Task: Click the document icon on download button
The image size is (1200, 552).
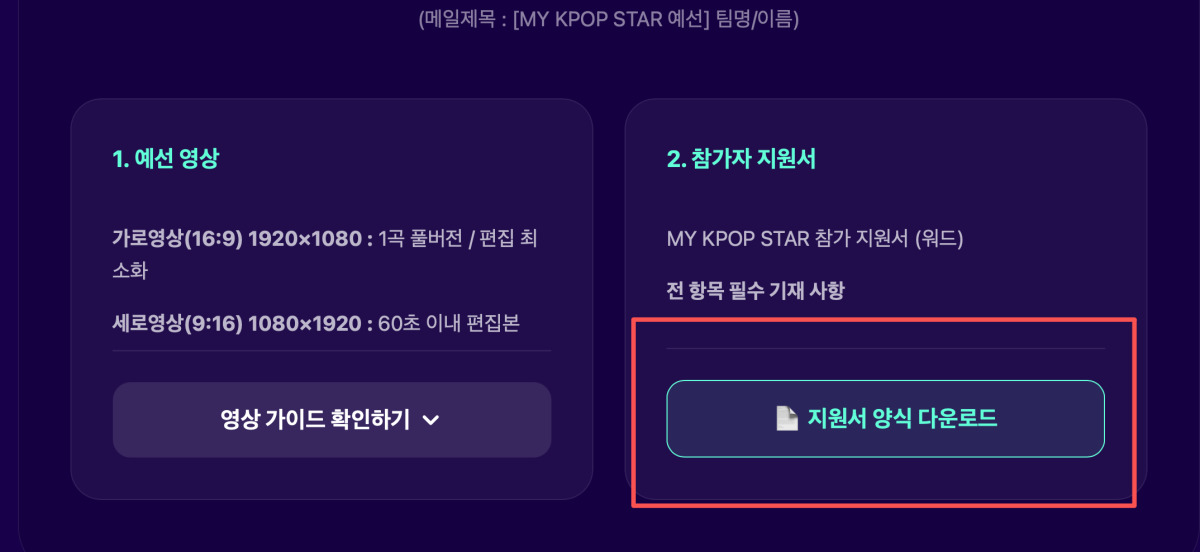Action: pos(786,419)
